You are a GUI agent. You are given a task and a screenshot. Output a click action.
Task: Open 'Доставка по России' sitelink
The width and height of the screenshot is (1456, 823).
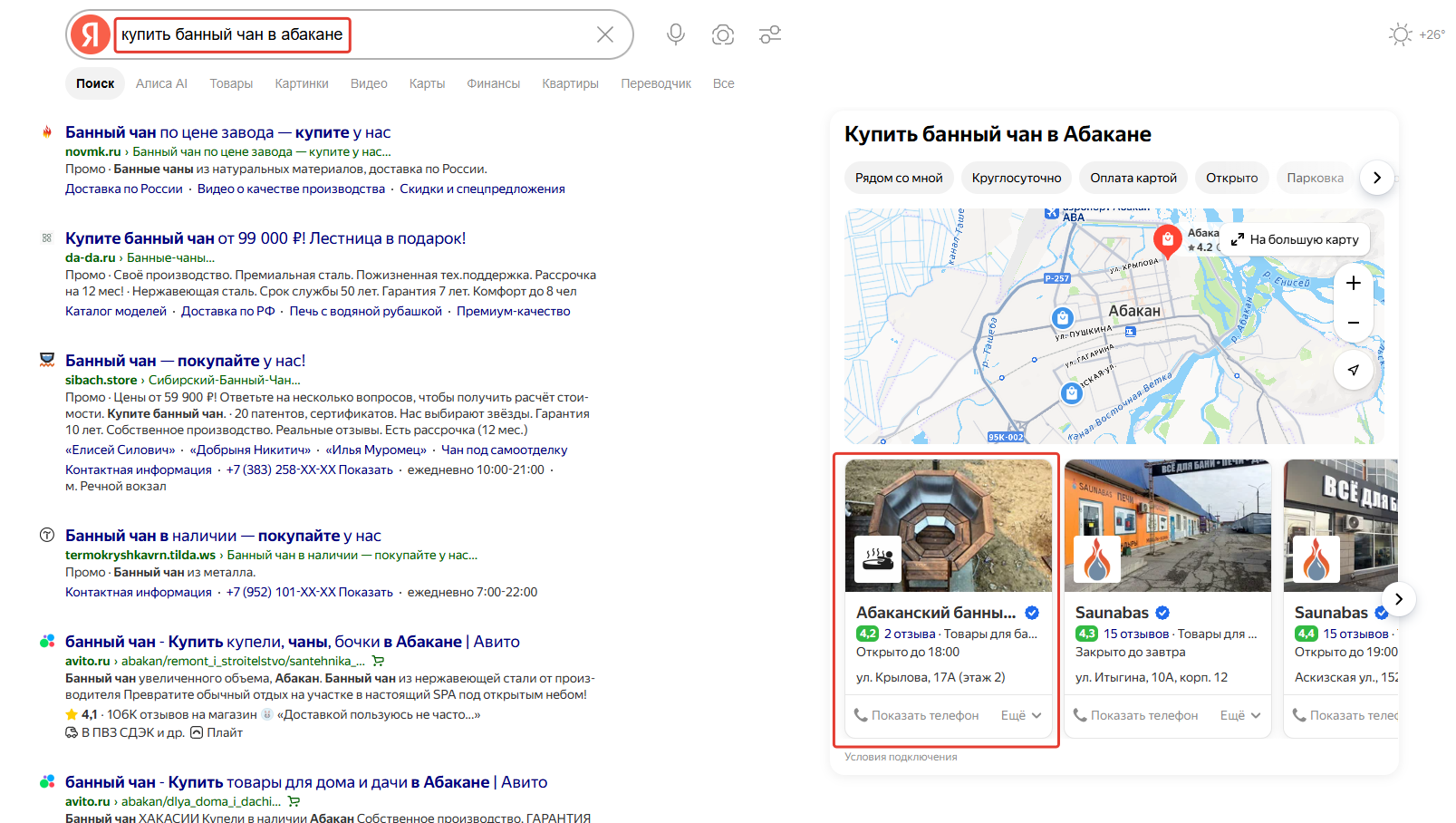coord(124,189)
